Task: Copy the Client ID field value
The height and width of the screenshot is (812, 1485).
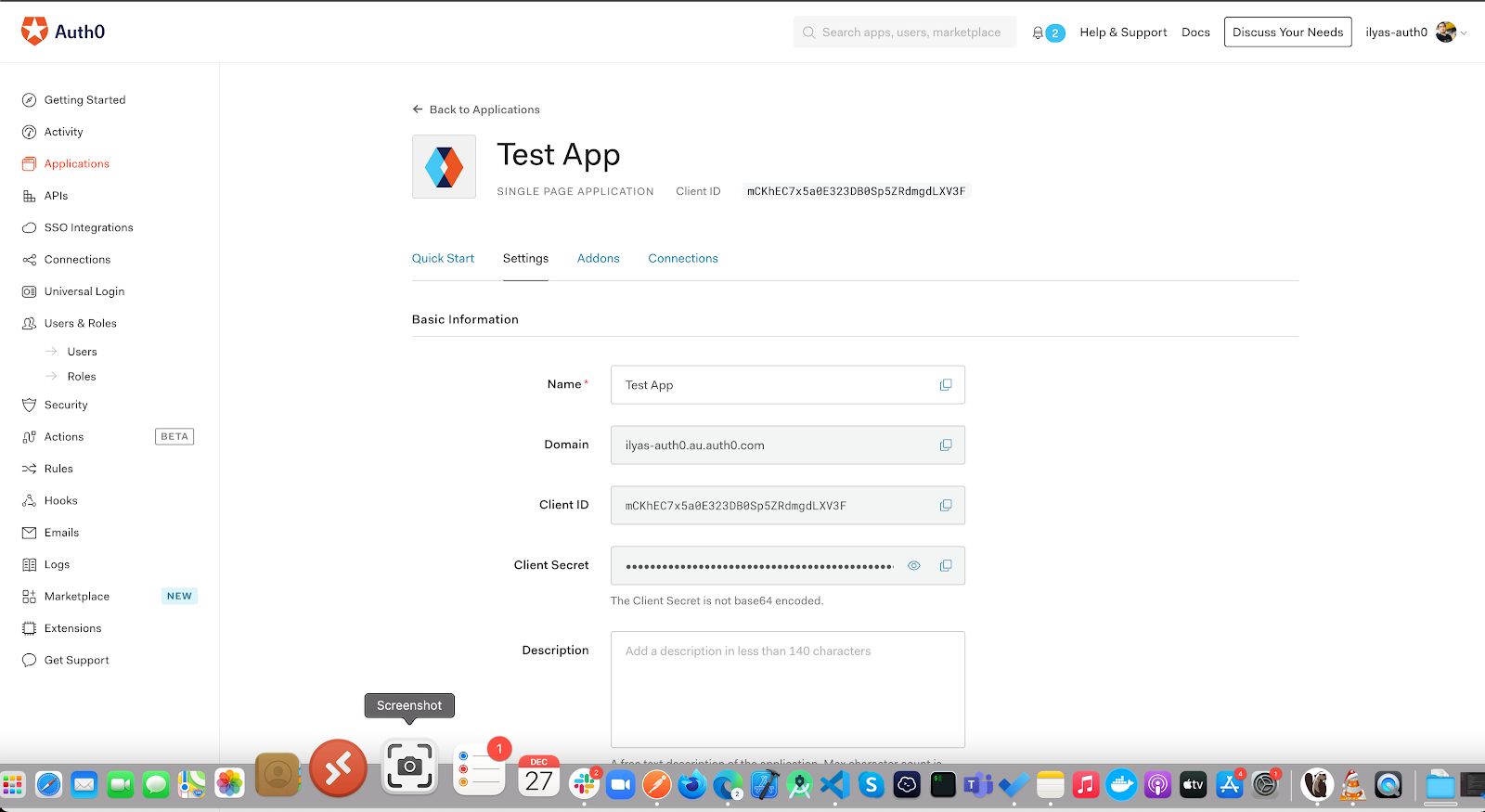Action: pos(946,506)
